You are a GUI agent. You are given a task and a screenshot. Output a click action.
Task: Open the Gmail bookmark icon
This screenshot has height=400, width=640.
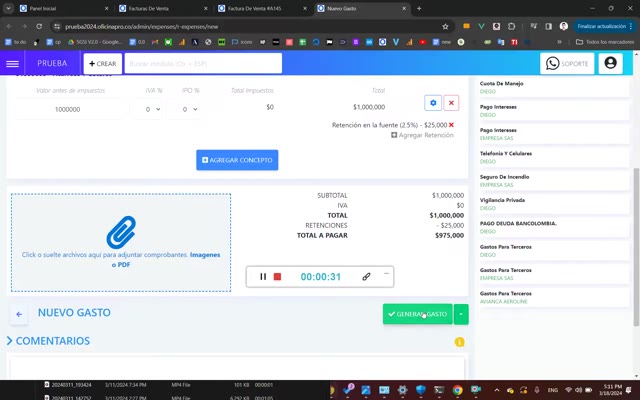pyautogui.click(x=155, y=42)
